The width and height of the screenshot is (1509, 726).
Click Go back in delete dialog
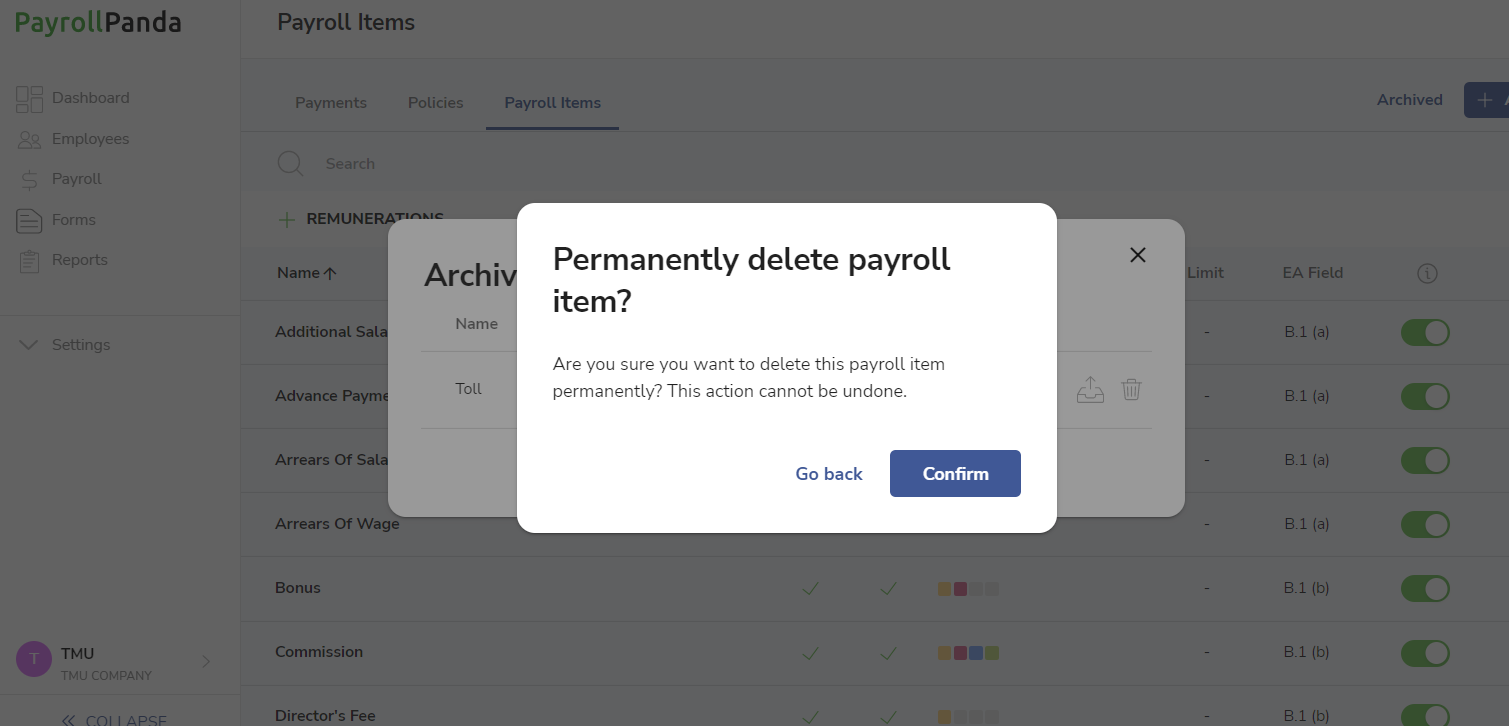[829, 474]
